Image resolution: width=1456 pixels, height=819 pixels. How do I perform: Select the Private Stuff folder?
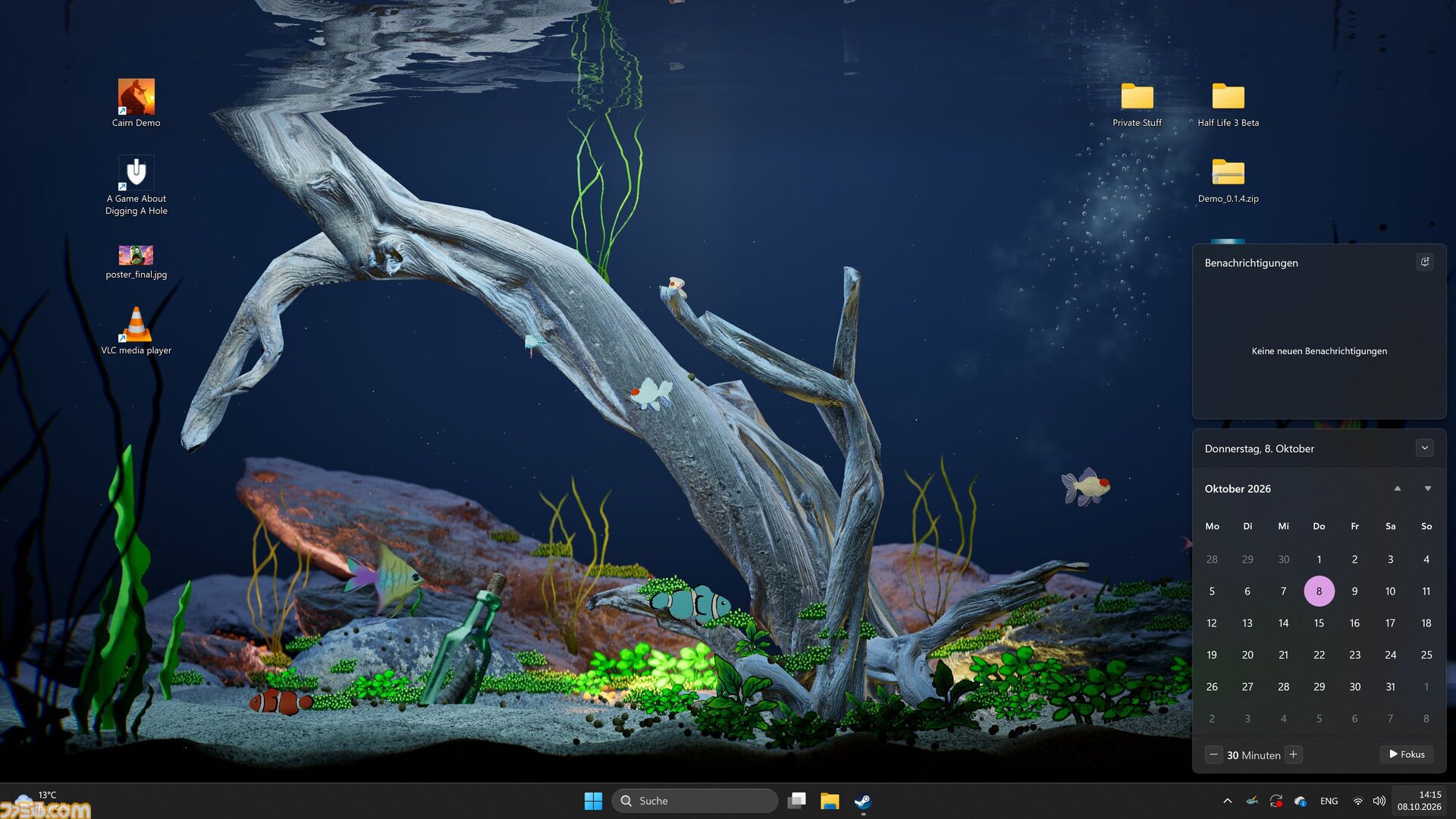click(1137, 104)
